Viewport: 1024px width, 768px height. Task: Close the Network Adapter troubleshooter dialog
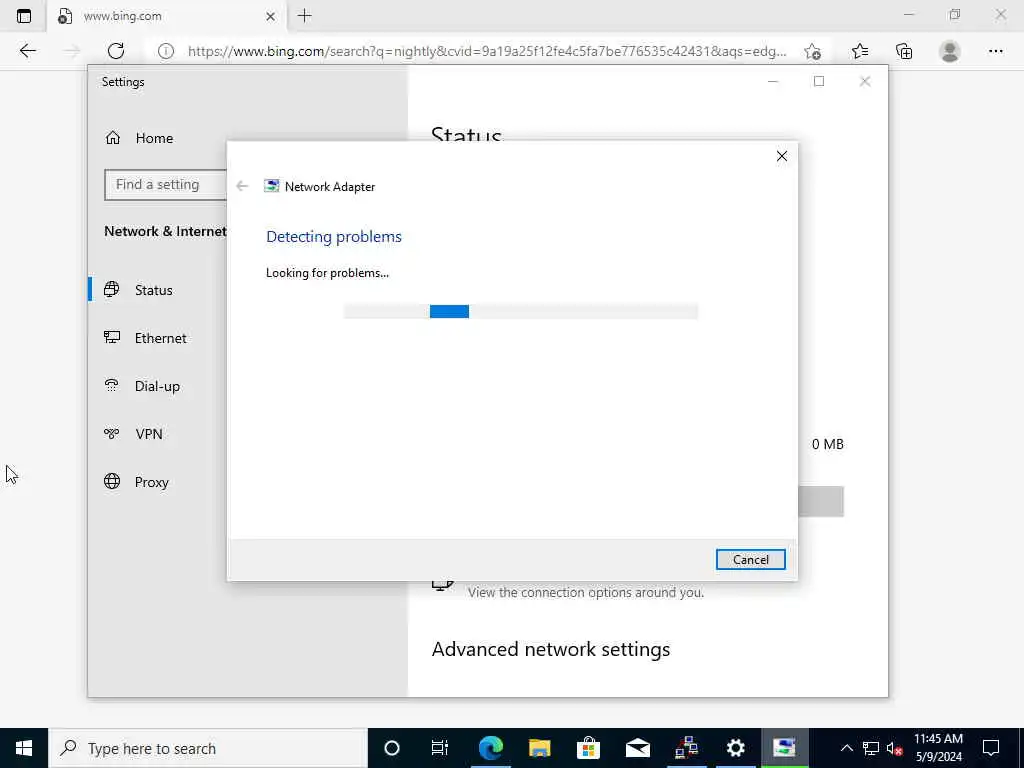pos(782,156)
